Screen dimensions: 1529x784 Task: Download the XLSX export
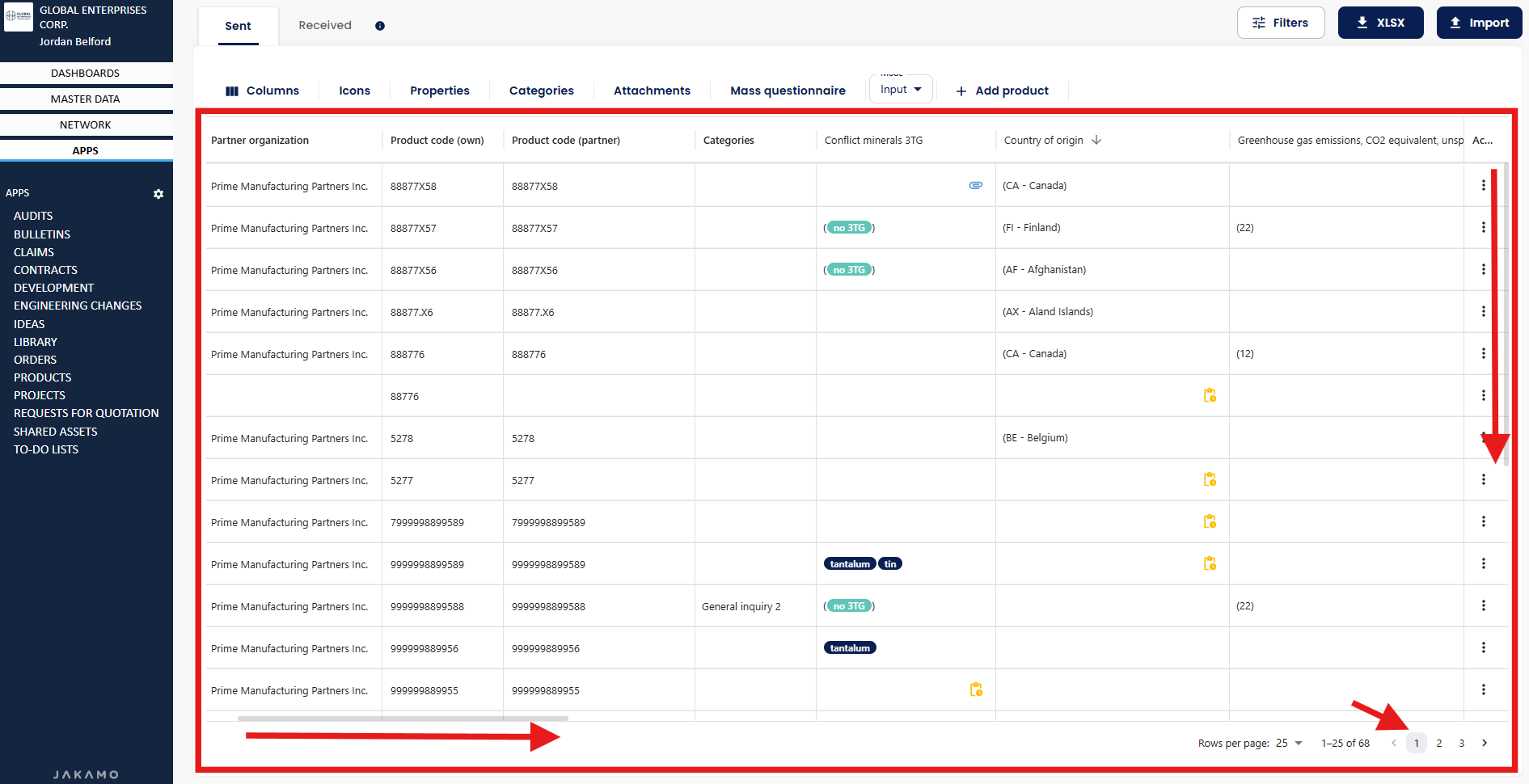click(1380, 23)
